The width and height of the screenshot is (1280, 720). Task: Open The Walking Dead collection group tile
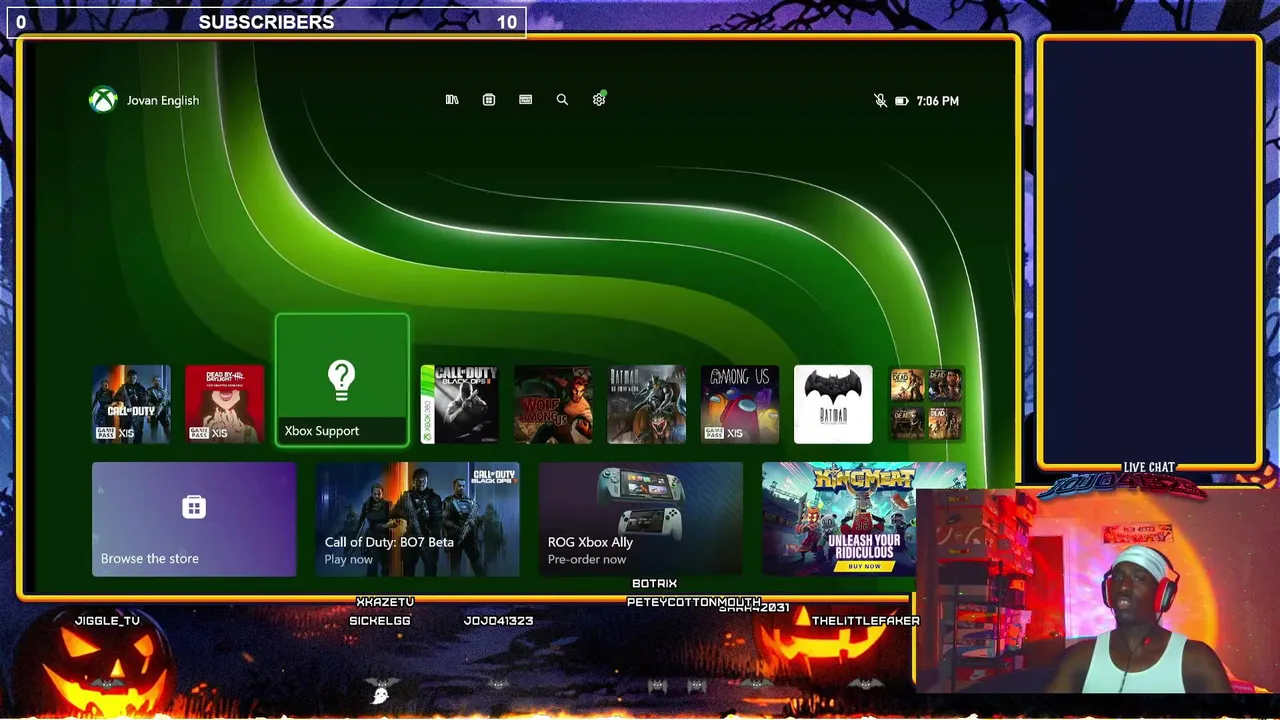tap(927, 404)
